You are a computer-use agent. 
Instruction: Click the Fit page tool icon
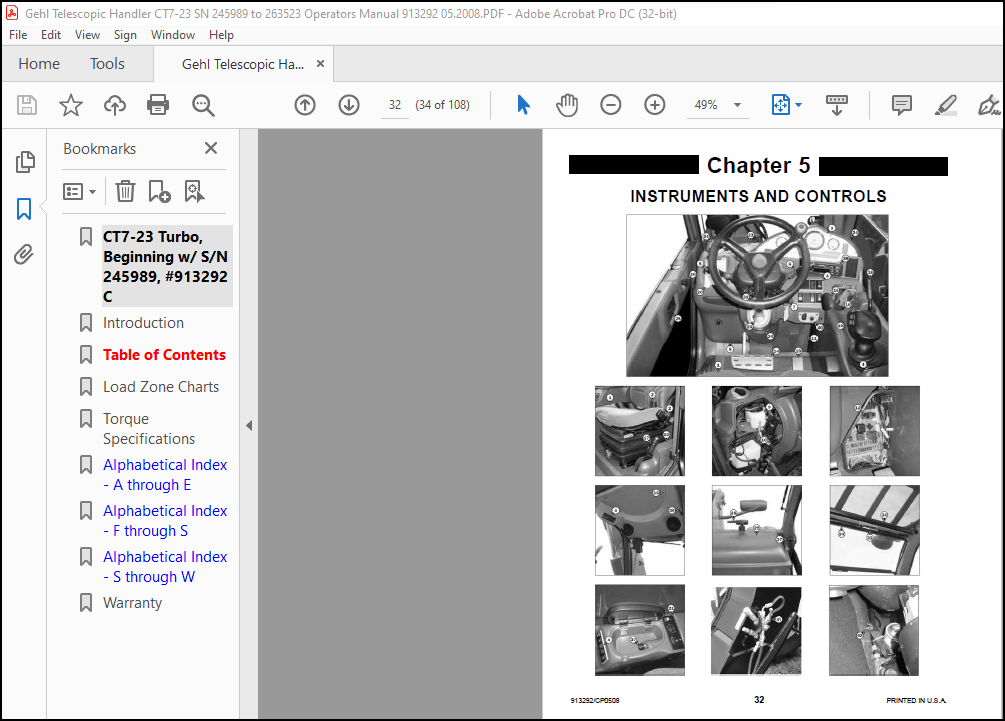tap(781, 104)
